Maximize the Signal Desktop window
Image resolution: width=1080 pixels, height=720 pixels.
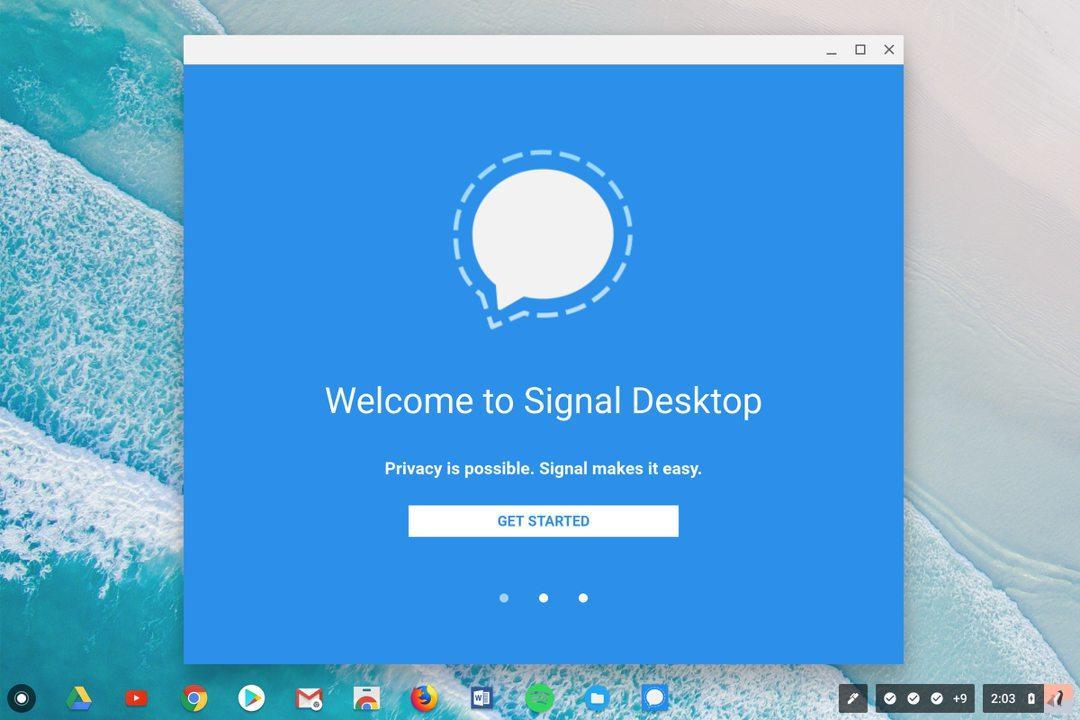(860, 50)
